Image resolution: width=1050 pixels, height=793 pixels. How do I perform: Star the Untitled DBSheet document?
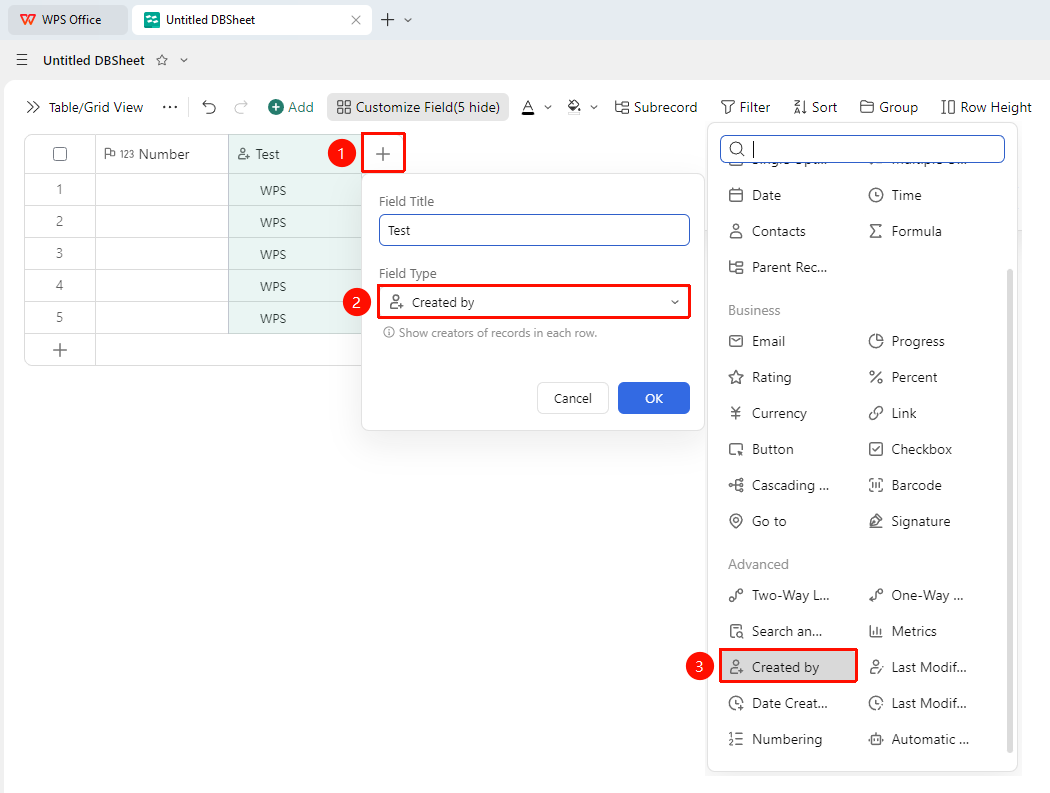[162, 60]
